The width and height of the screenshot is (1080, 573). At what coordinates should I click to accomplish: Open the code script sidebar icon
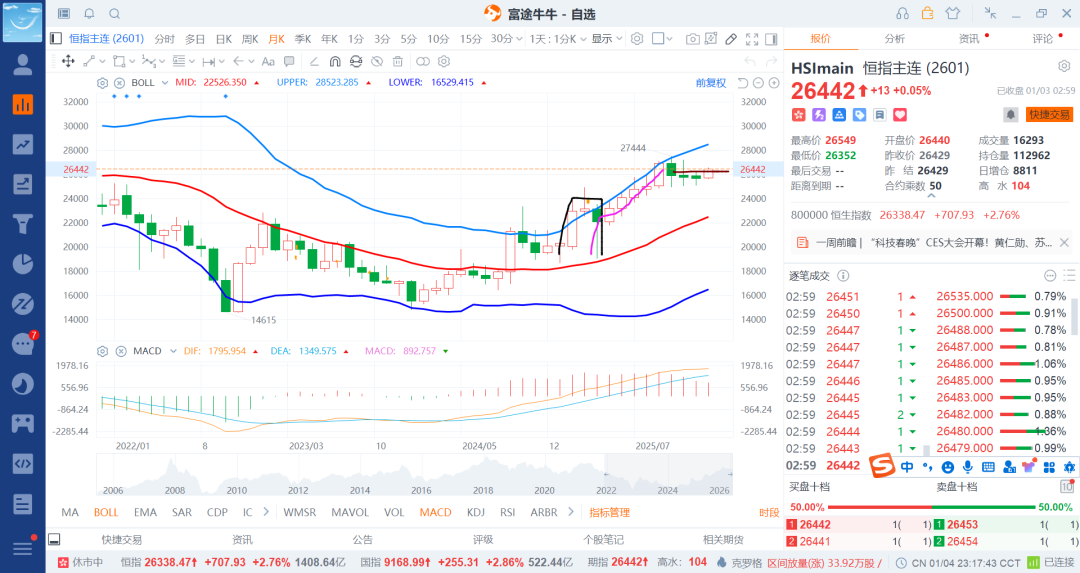pyautogui.click(x=23, y=463)
